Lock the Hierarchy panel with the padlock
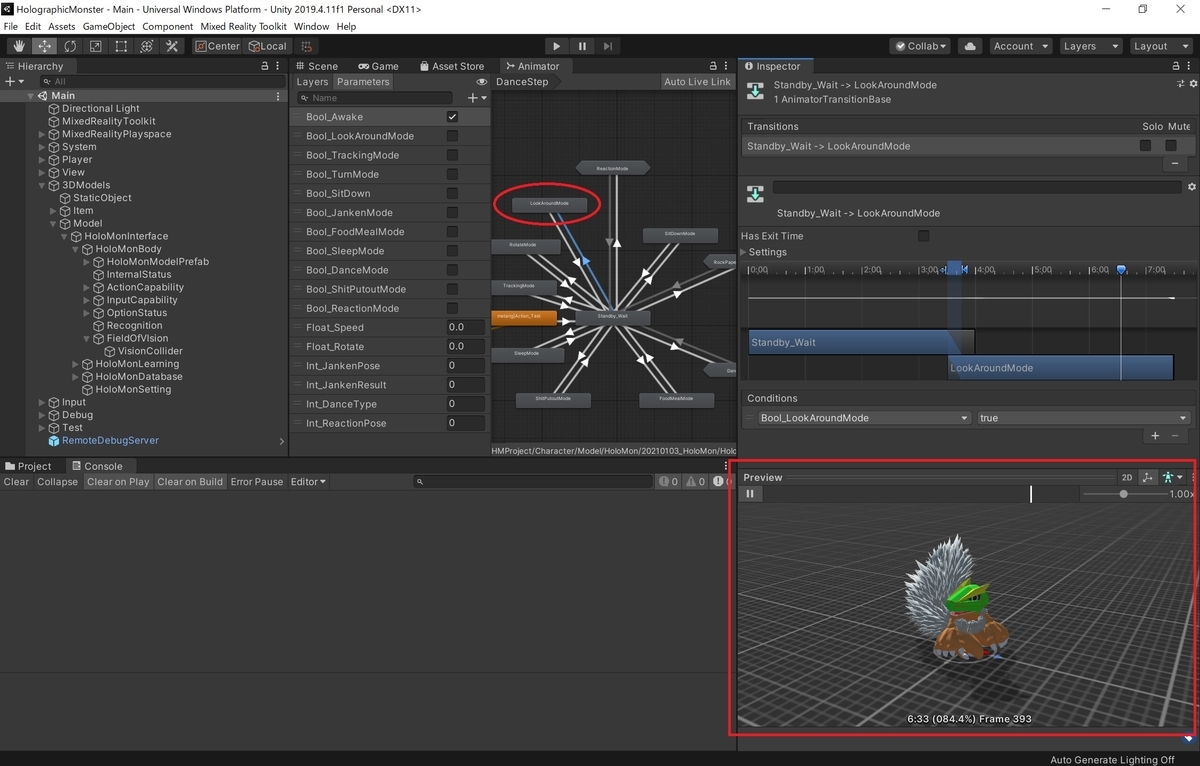The image size is (1200, 766). (x=265, y=66)
